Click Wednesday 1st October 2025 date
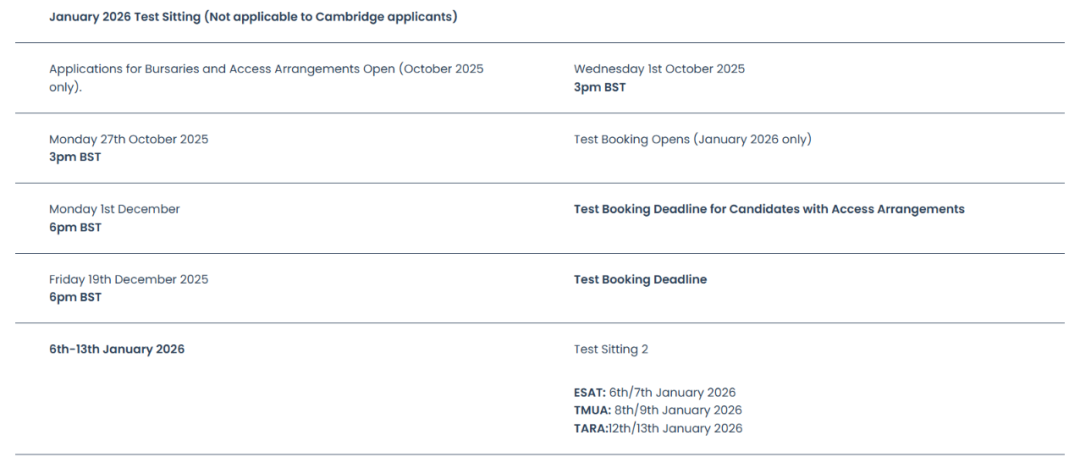The width and height of the screenshot is (1080, 468). [659, 69]
